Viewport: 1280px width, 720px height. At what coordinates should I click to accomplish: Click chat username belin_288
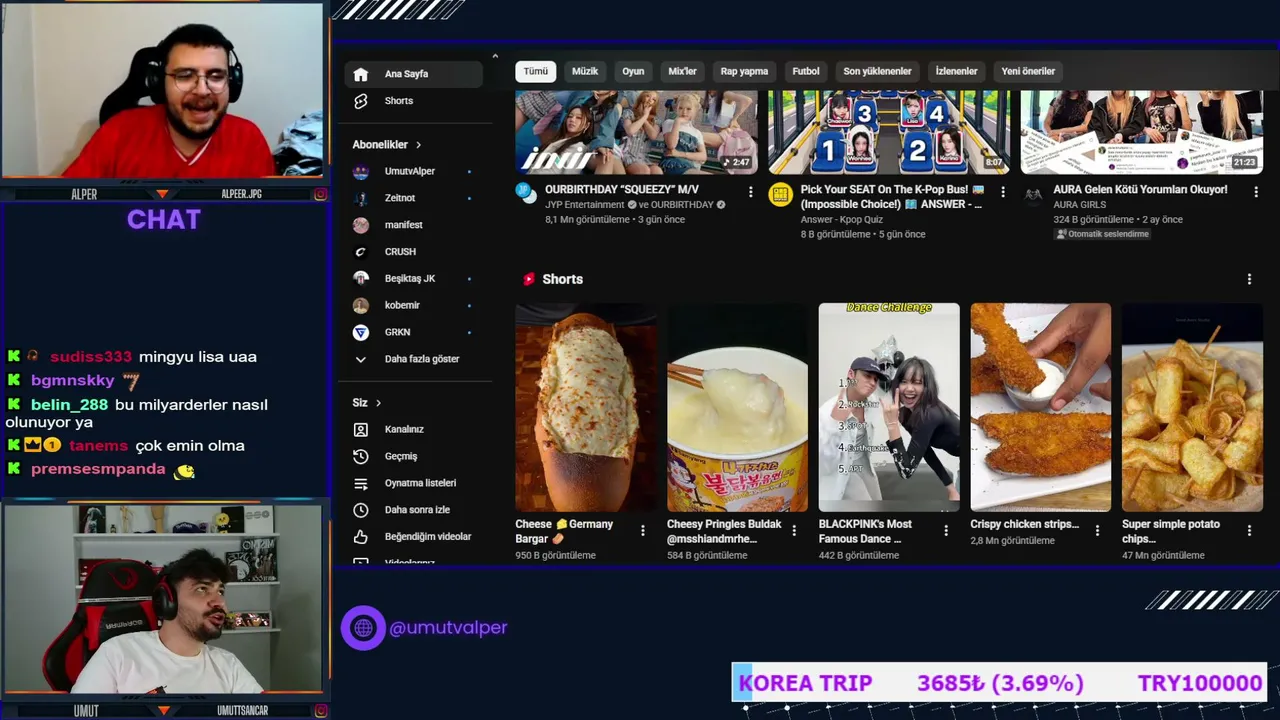click(x=69, y=405)
